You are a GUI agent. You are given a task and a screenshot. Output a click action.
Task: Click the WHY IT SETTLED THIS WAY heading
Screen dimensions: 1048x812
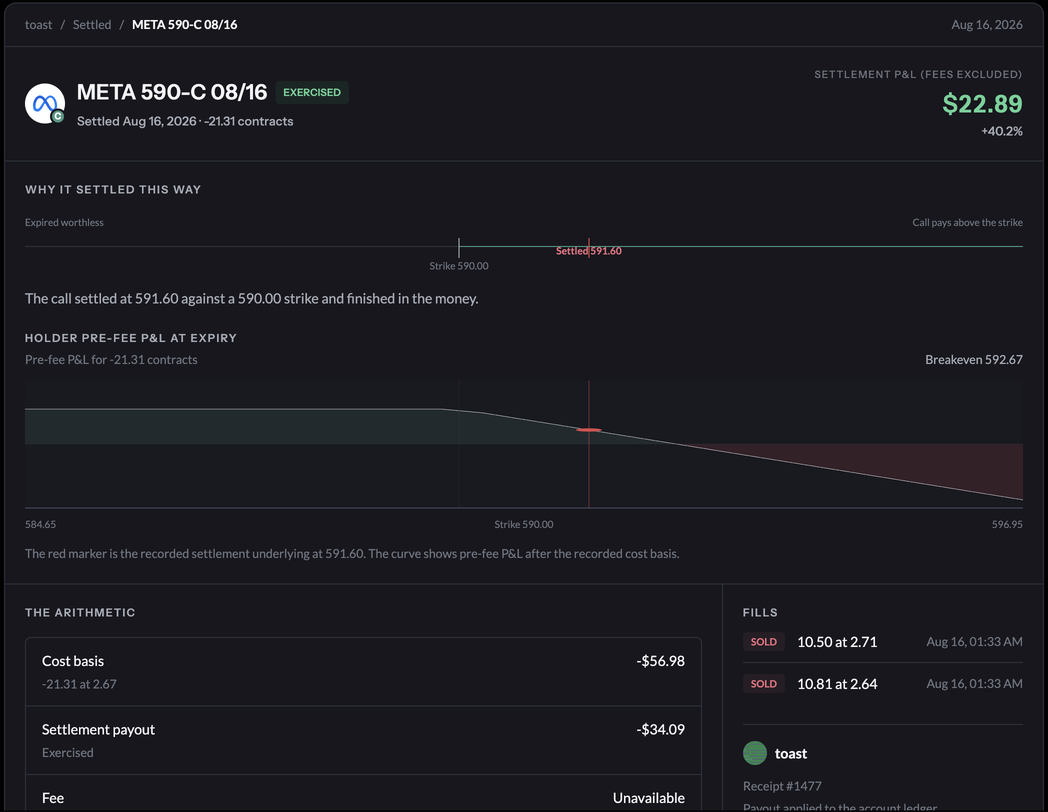(x=113, y=190)
